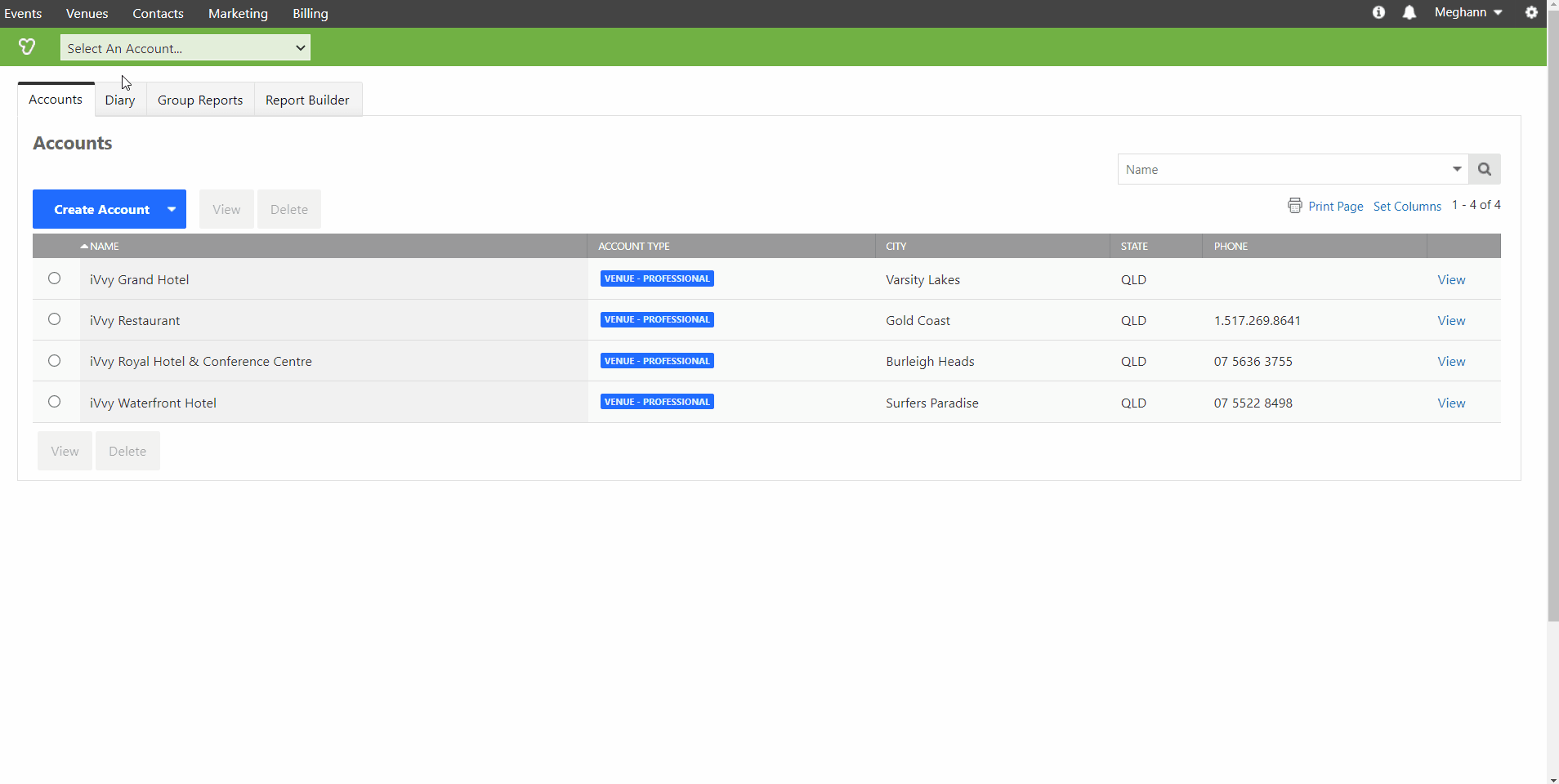Viewport: 1559px width, 784px height.
Task: Click the City column header
Action: [x=896, y=246]
